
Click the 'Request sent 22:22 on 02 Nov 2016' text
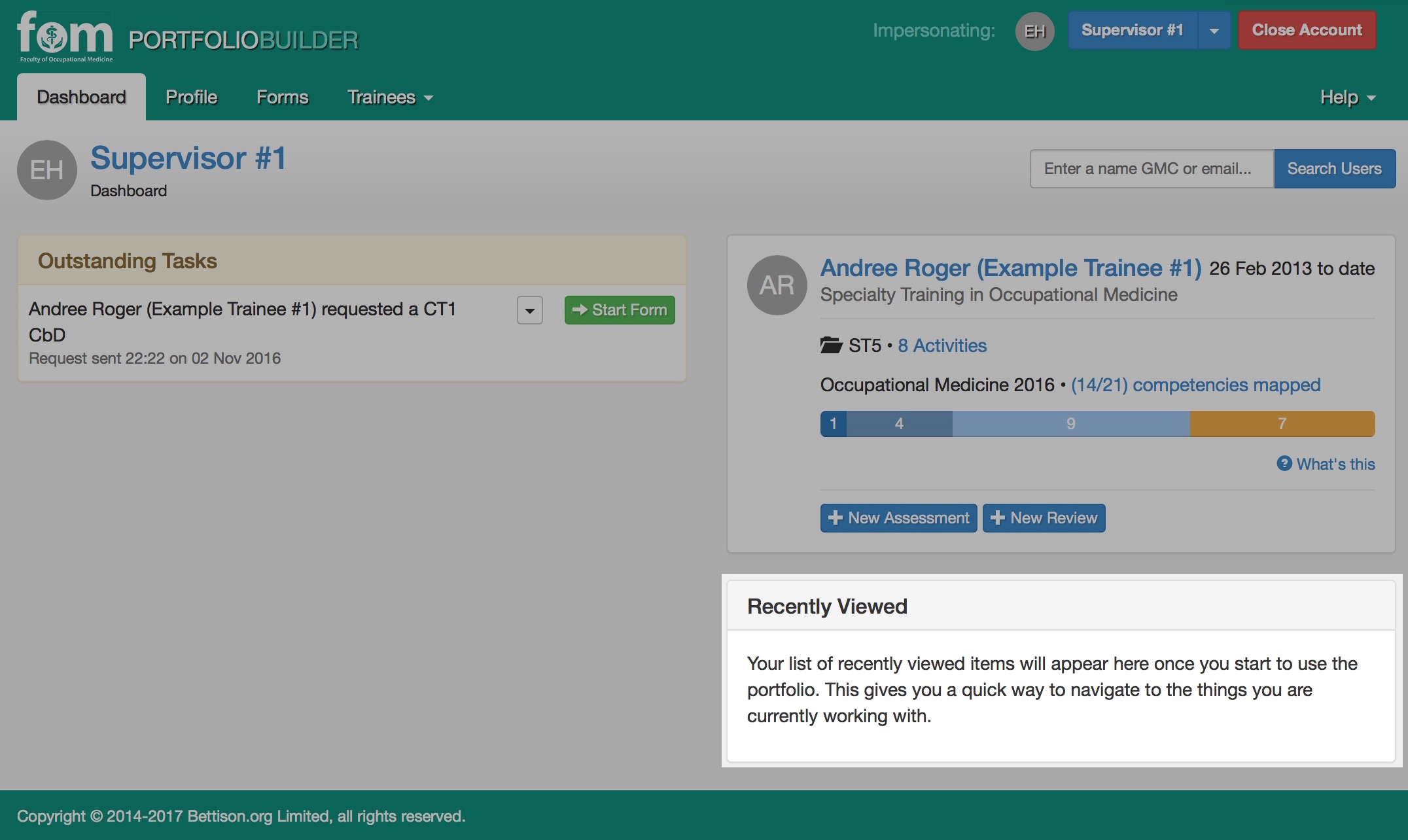(155, 359)
